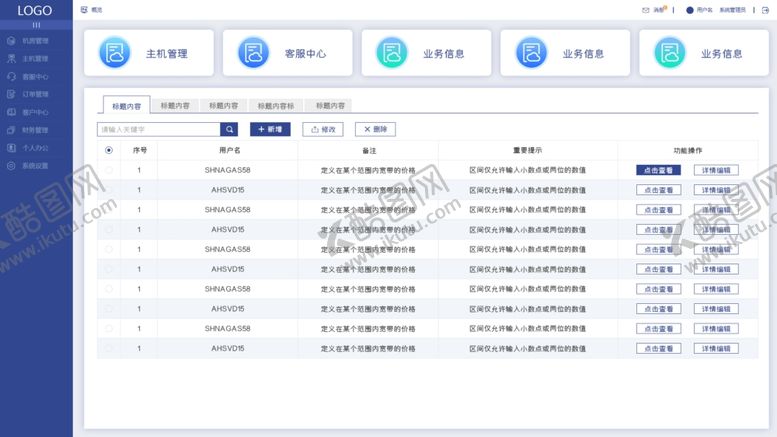
Task: Click the 系统管理员 role label
Action: coord(732,10)
